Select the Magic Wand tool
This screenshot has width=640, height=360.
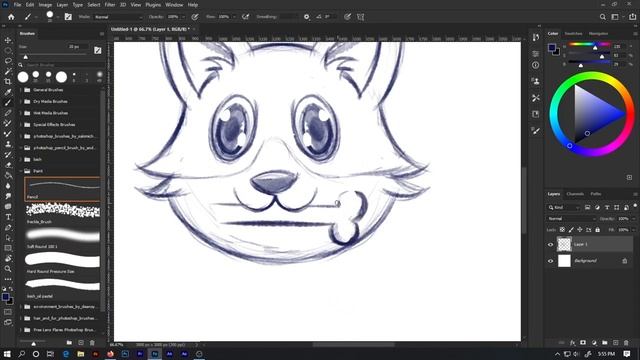coord(8,71)
